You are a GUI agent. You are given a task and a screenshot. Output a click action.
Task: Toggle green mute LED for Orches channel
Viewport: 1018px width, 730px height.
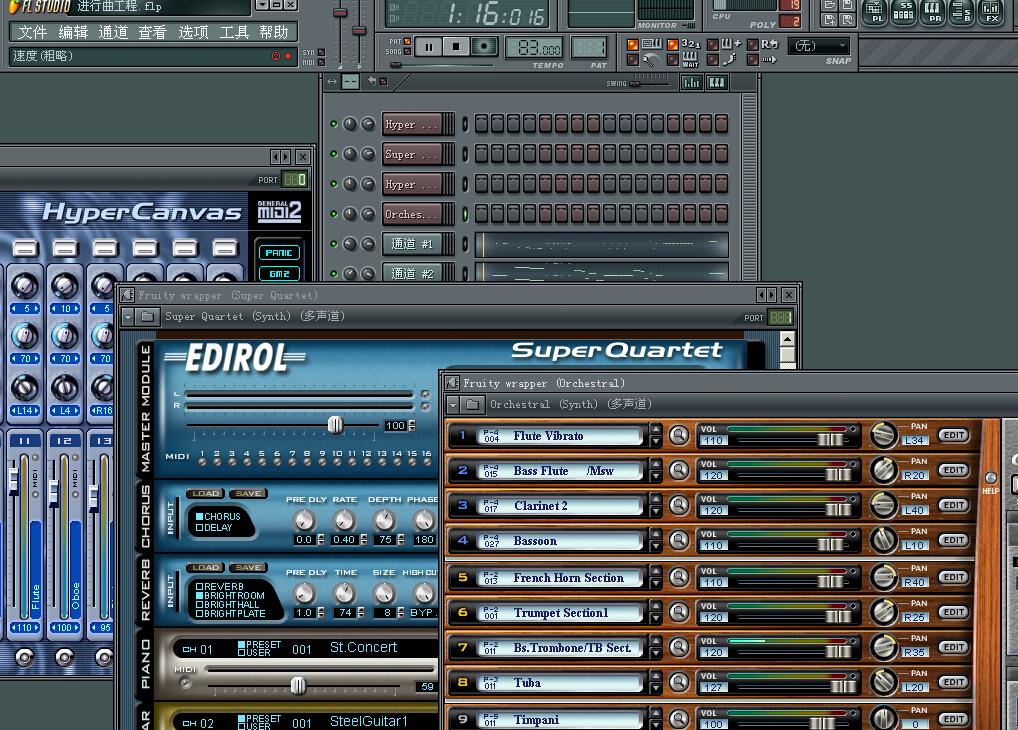coord(334,214)
